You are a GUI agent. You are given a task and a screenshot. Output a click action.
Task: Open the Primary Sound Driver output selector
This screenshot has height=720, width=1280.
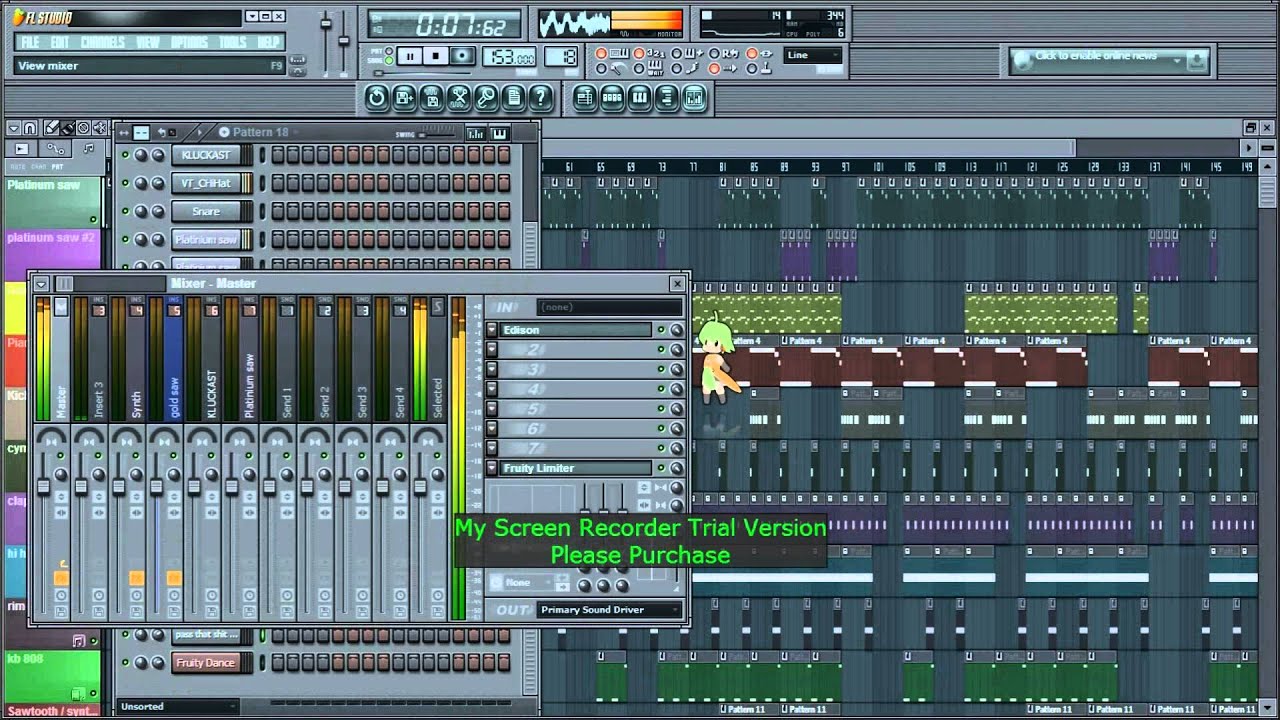coord(609,610)
